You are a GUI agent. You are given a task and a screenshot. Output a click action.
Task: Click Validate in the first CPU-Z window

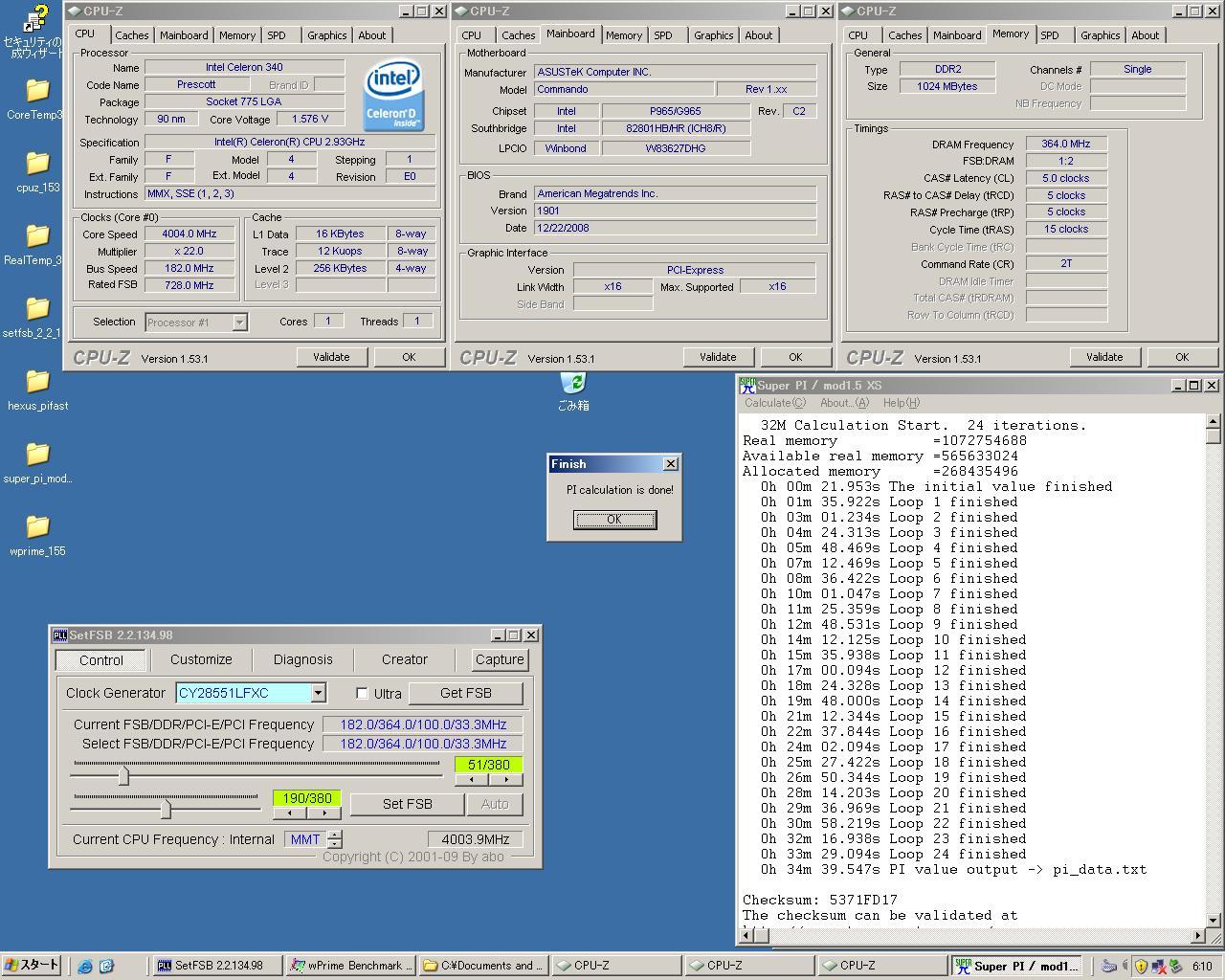tap(331, 357)
